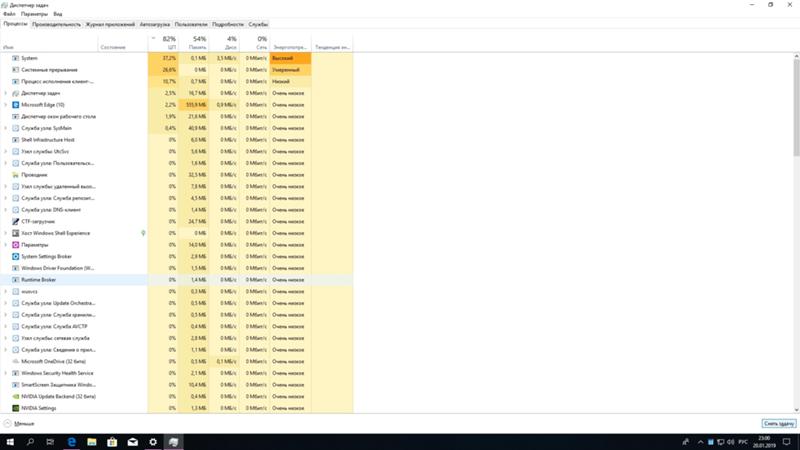This screenshot has height=450, width=800.
Task: Expand the Microsoft Edge (10) process group
Action: [x=6, y=105]
